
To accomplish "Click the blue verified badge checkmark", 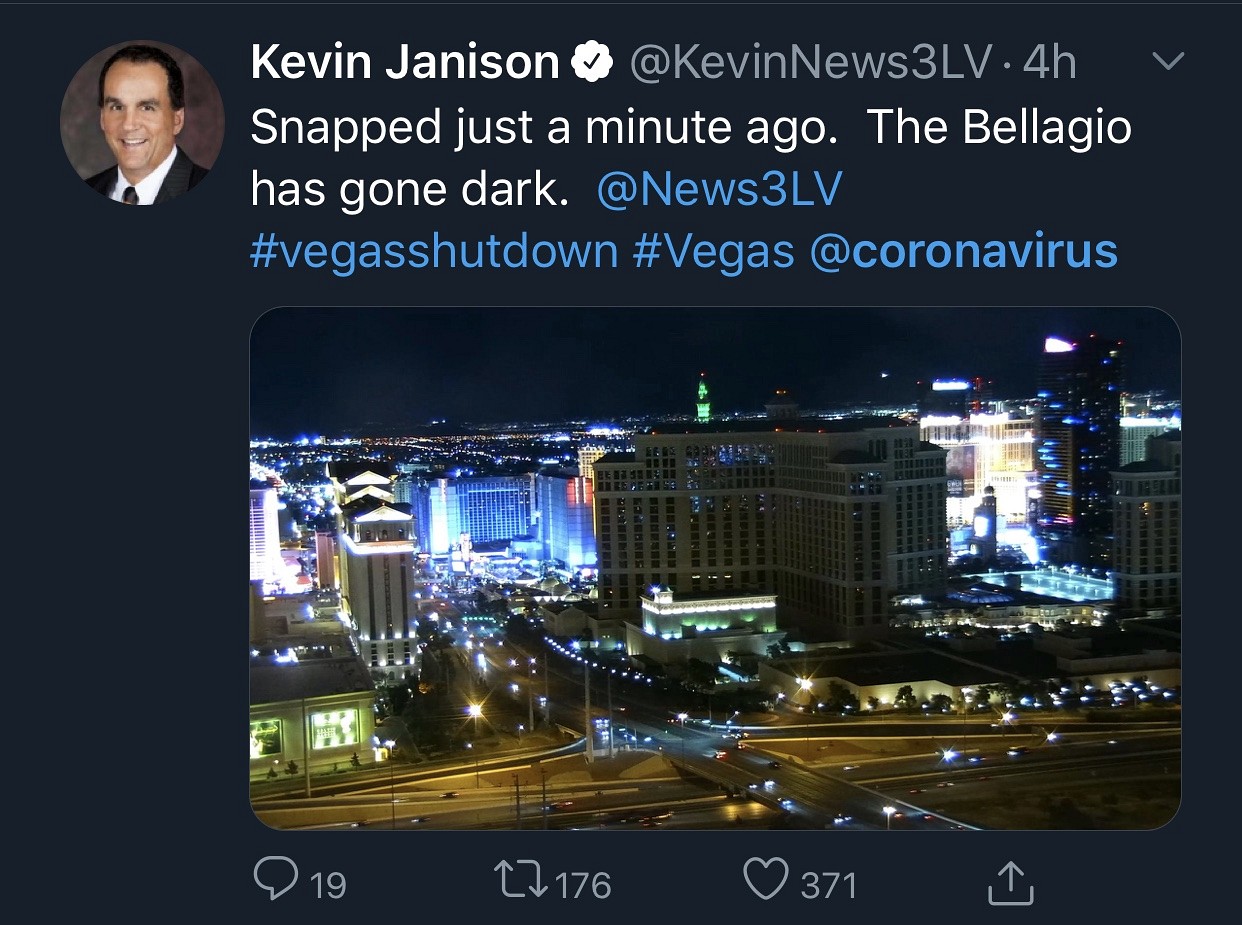I will point(592,63).
